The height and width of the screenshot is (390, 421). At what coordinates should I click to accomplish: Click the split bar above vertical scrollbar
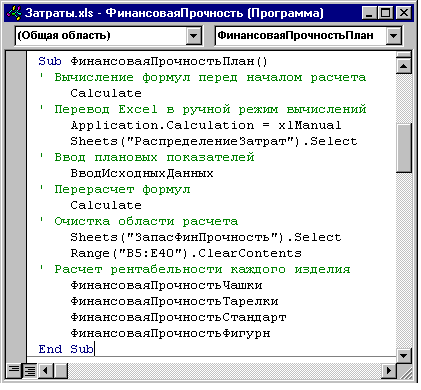(404, 55)
